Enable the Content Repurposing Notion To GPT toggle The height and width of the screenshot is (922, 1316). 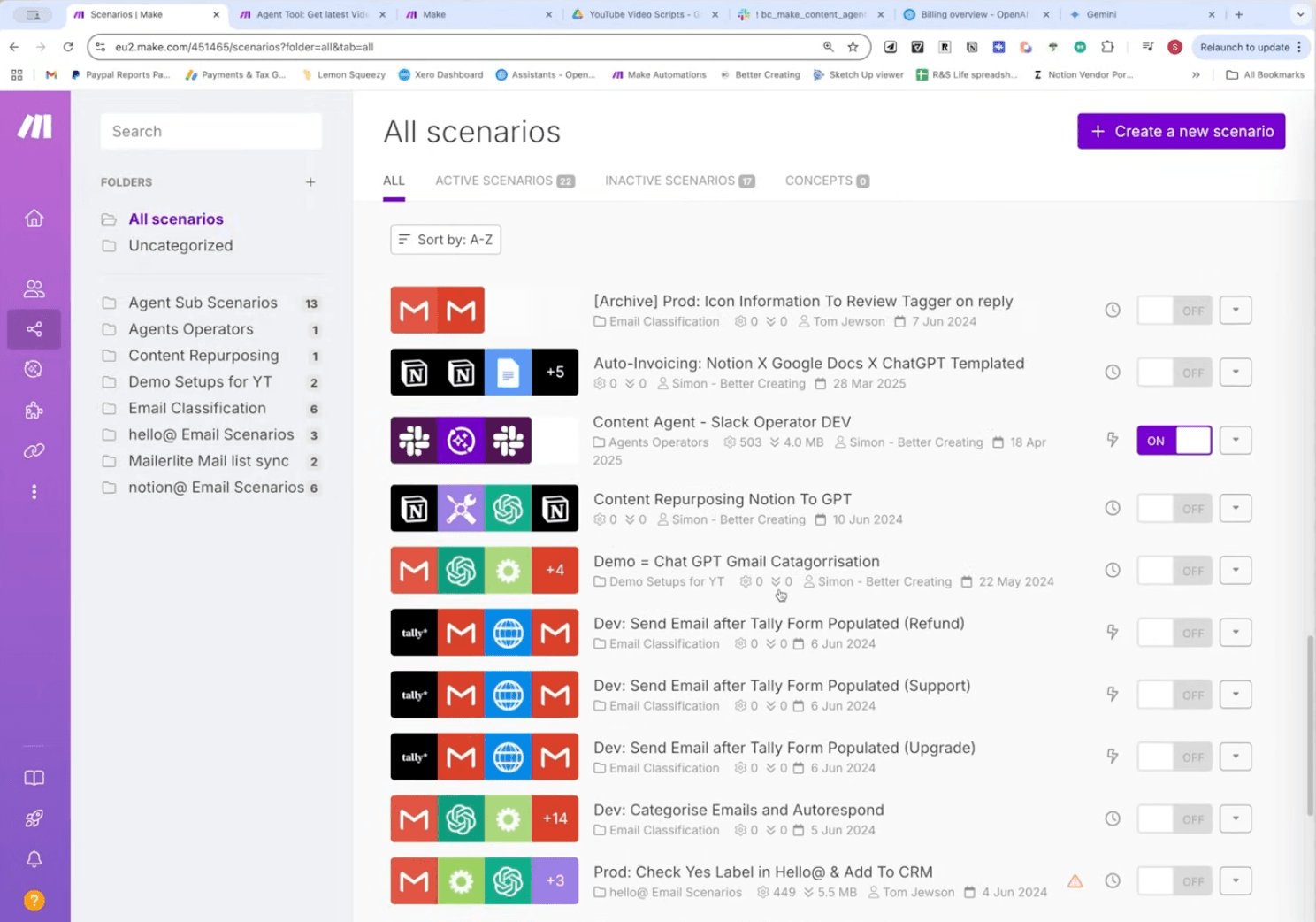point(1174,509)
